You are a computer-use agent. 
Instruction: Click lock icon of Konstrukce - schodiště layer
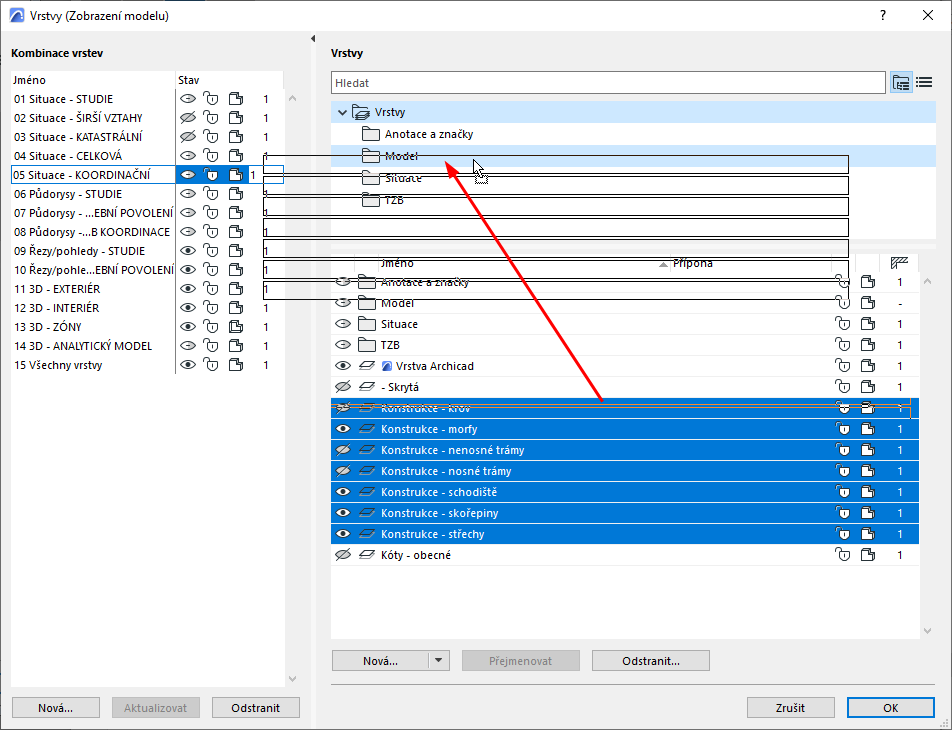pyautogui.click(x=843, y=492)
